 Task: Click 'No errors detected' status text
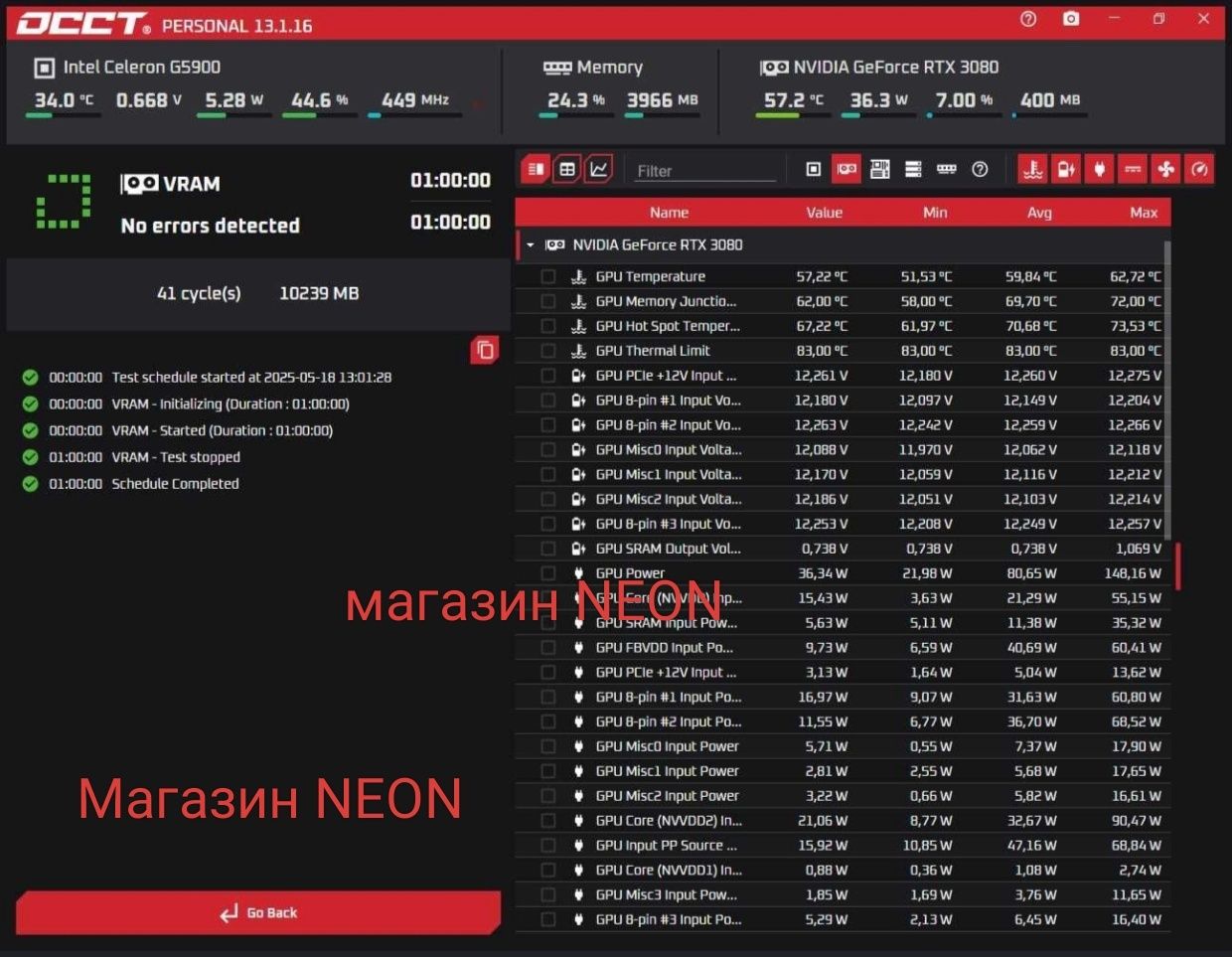click(210, 226)
